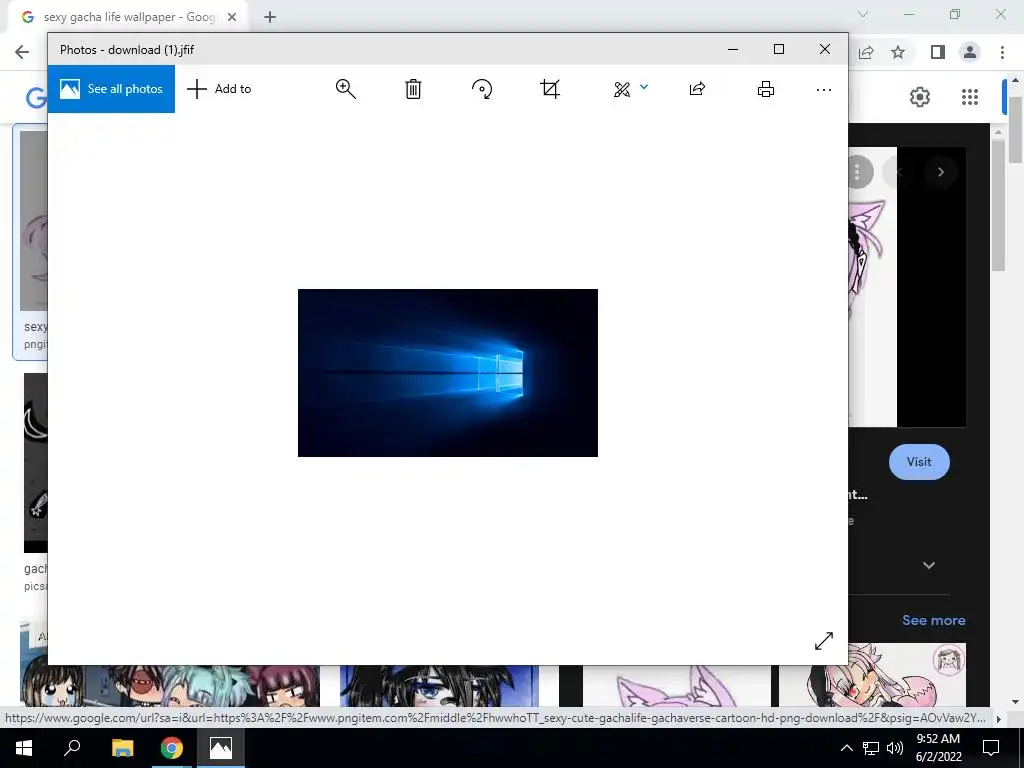Go back in Chrome
The image size is (1024, 768).
pos(22,52)
